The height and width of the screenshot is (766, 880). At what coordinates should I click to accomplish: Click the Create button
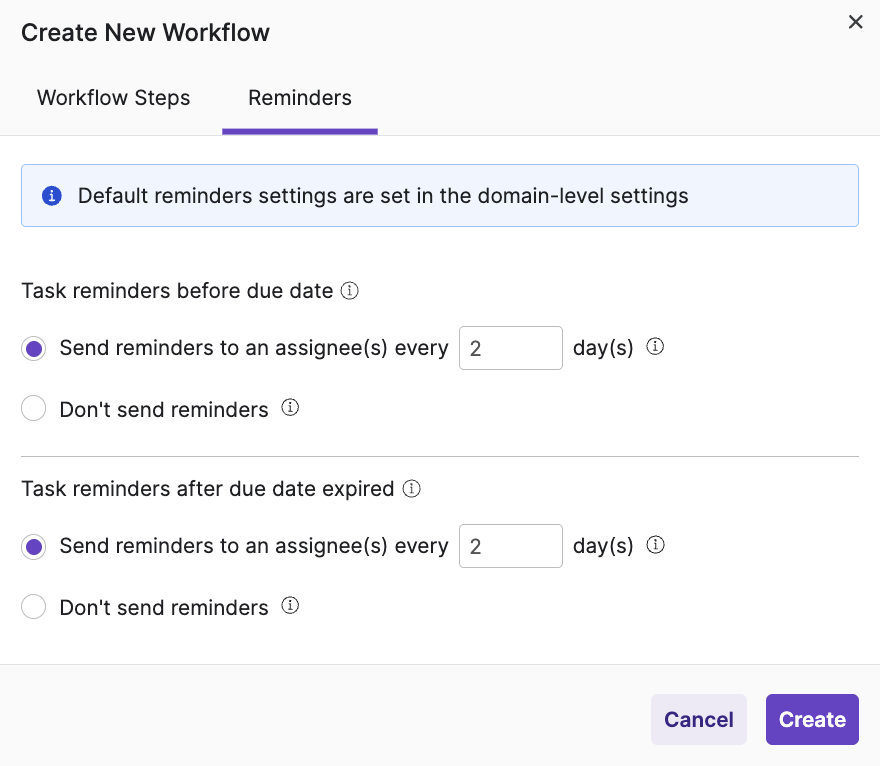tap(812, 719)
